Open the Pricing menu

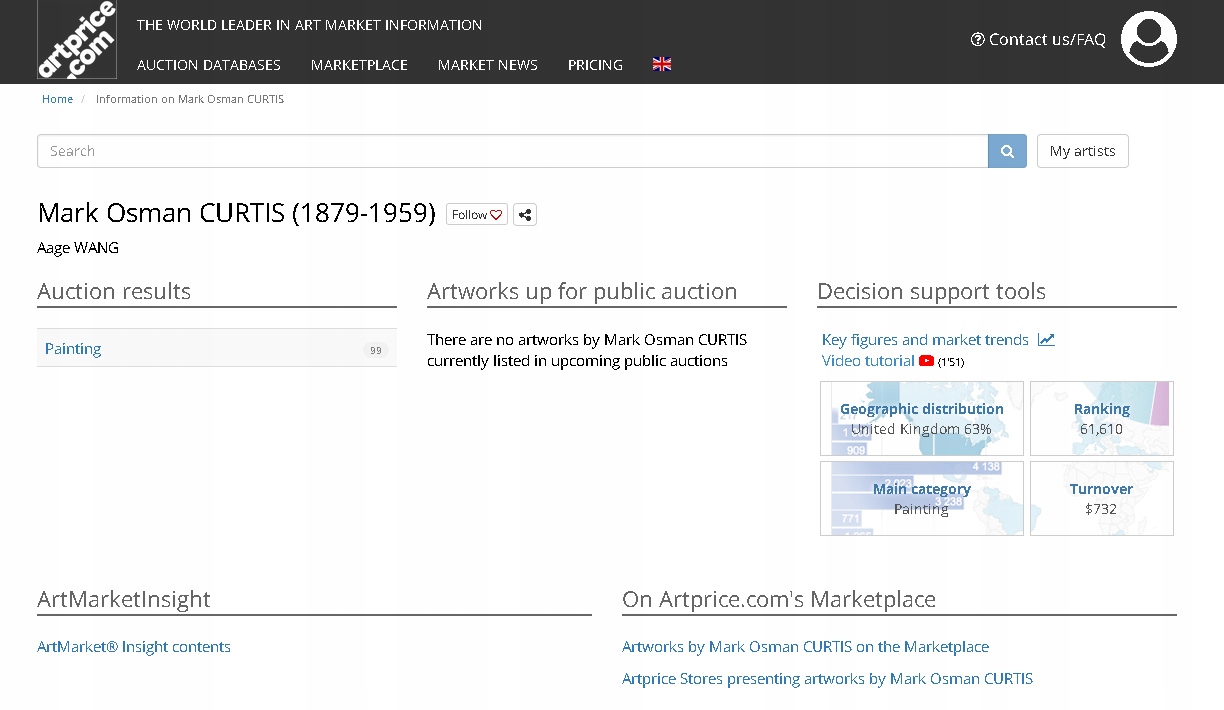click(595, 65)
